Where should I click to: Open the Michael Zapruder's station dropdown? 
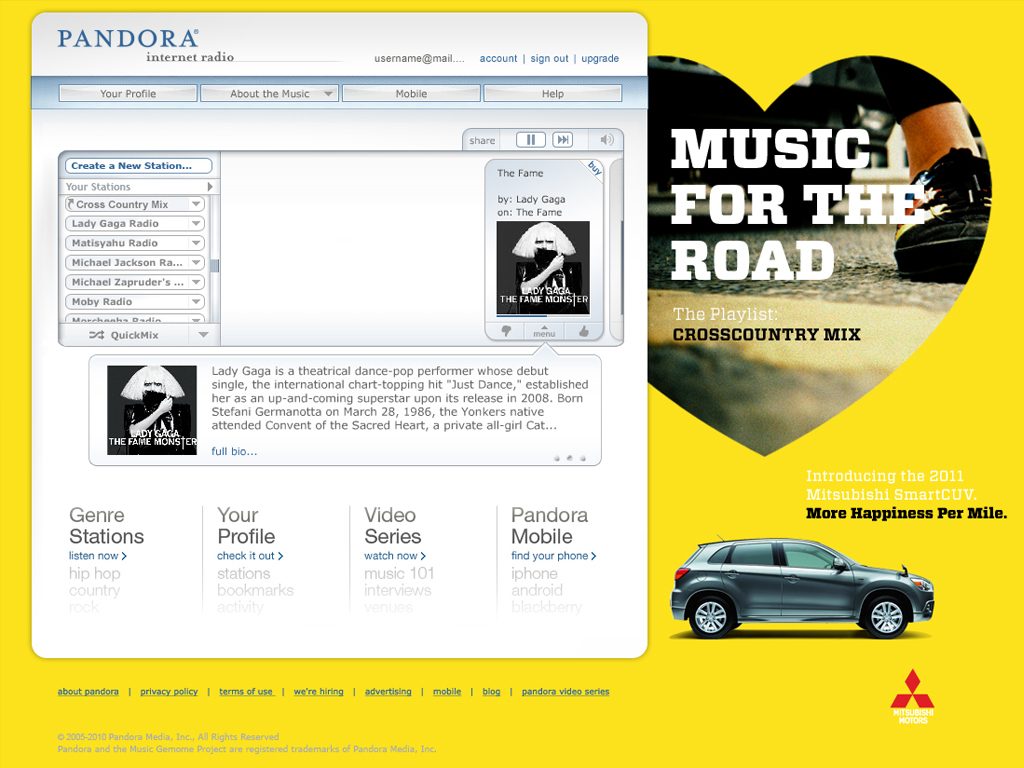196,282
